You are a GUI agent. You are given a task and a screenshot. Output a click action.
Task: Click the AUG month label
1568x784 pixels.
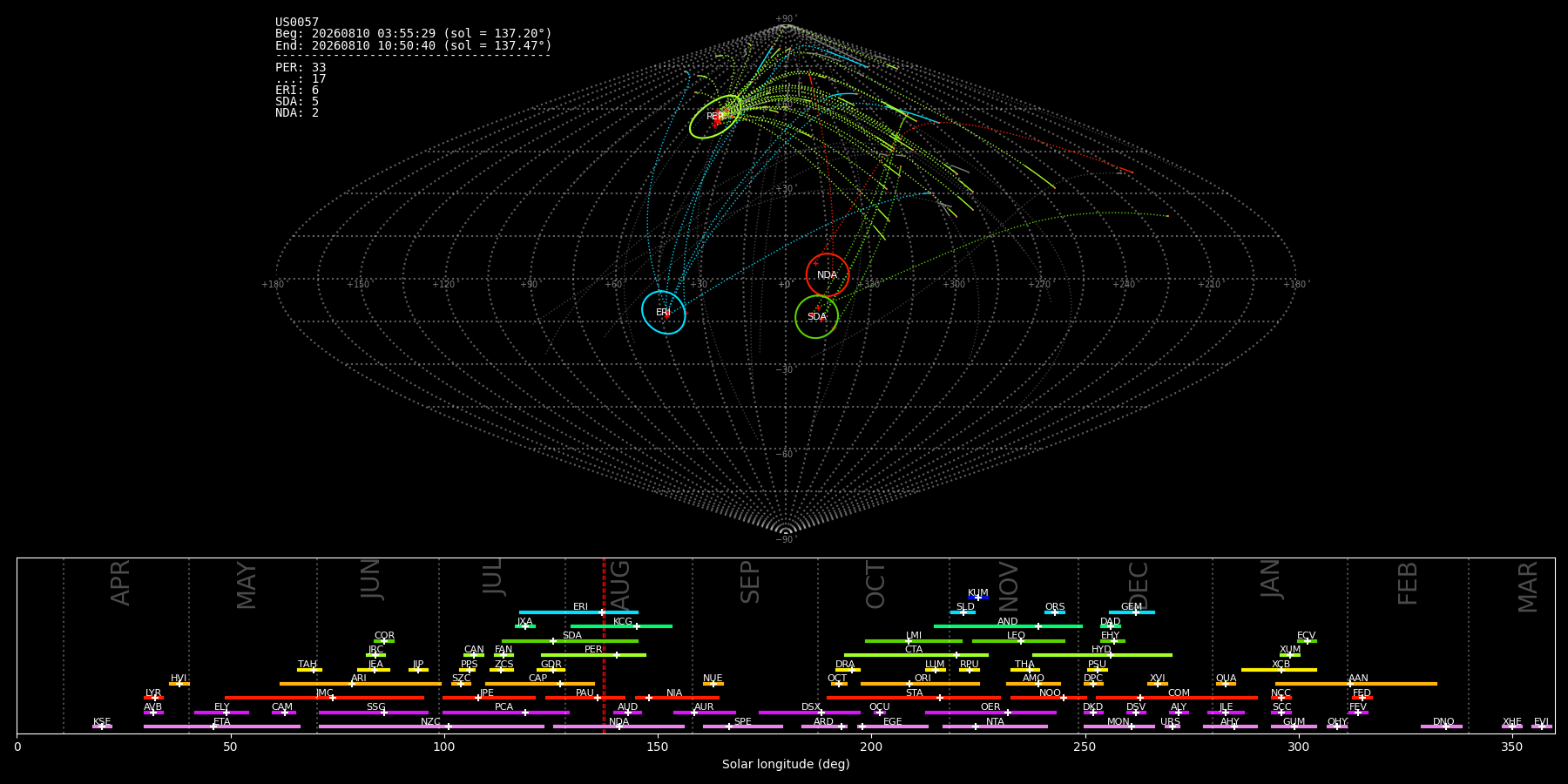[x=619, y=586]
